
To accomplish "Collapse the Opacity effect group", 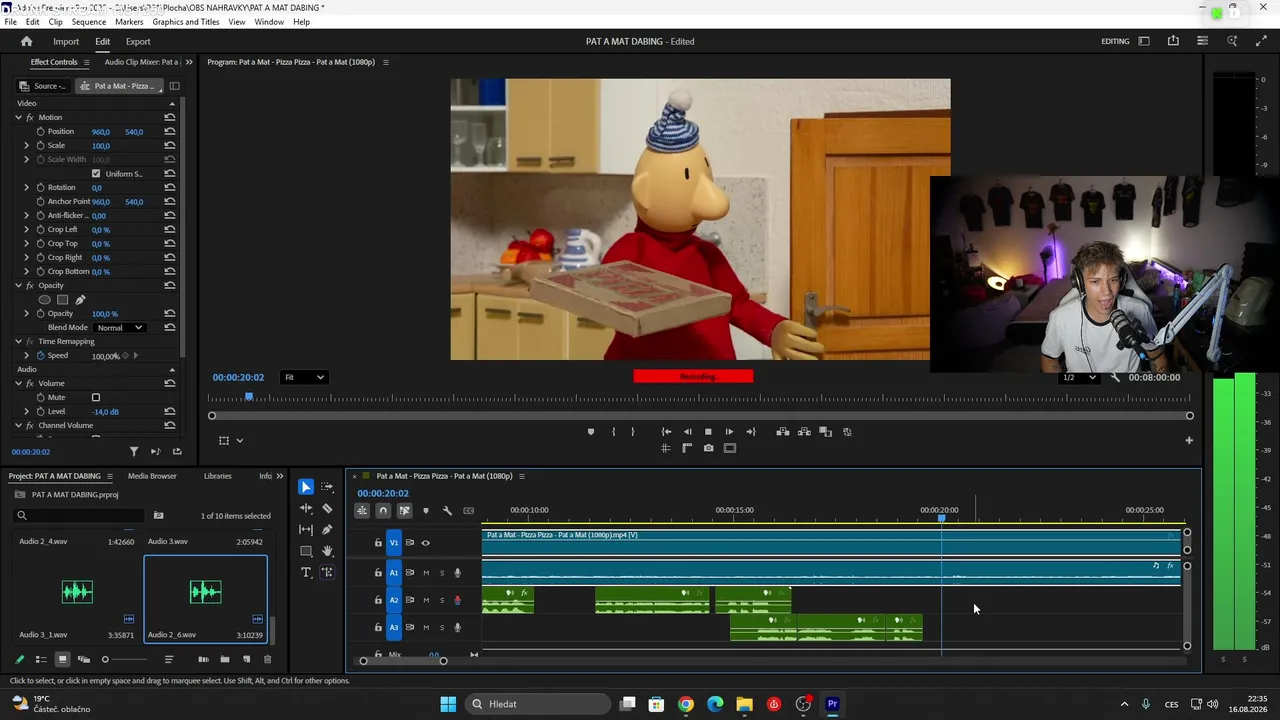I will tap(18, 285).
